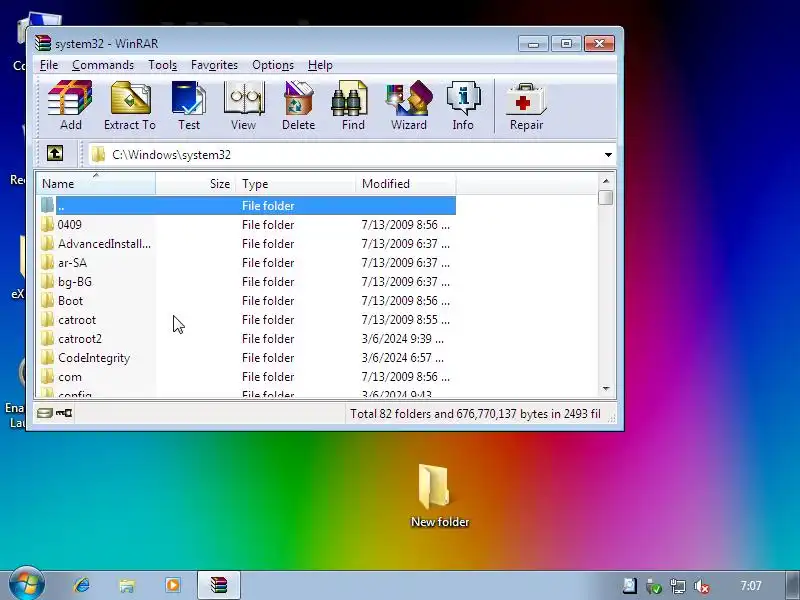This screenshot has width=800, height=600.
Task: Select the catroot folder name
Action: [x=77, y=320]
